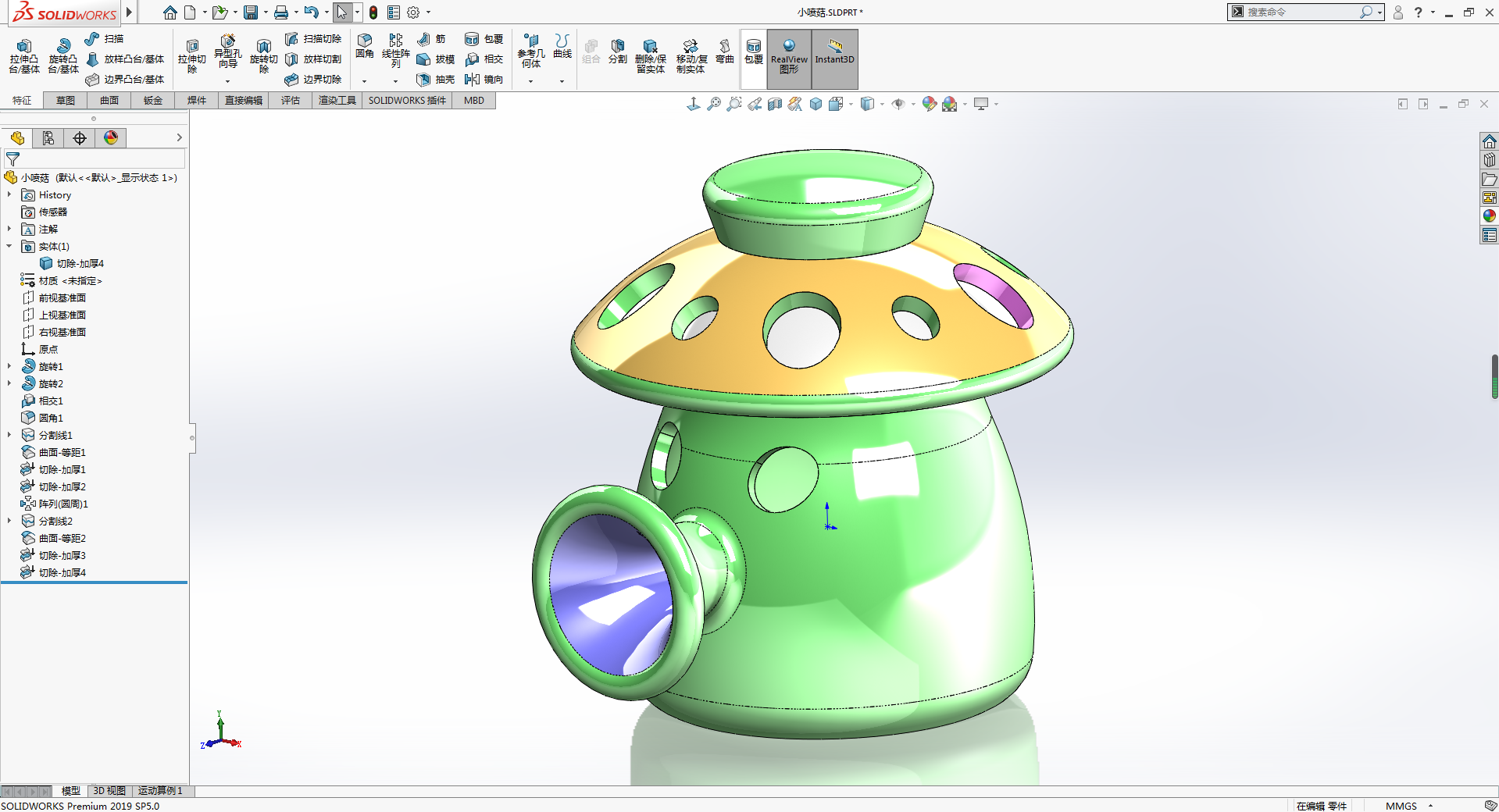Choose the Swept Boss (扫描) tool
Screen dimensions: 1499x812
click(x=105, y=39)
